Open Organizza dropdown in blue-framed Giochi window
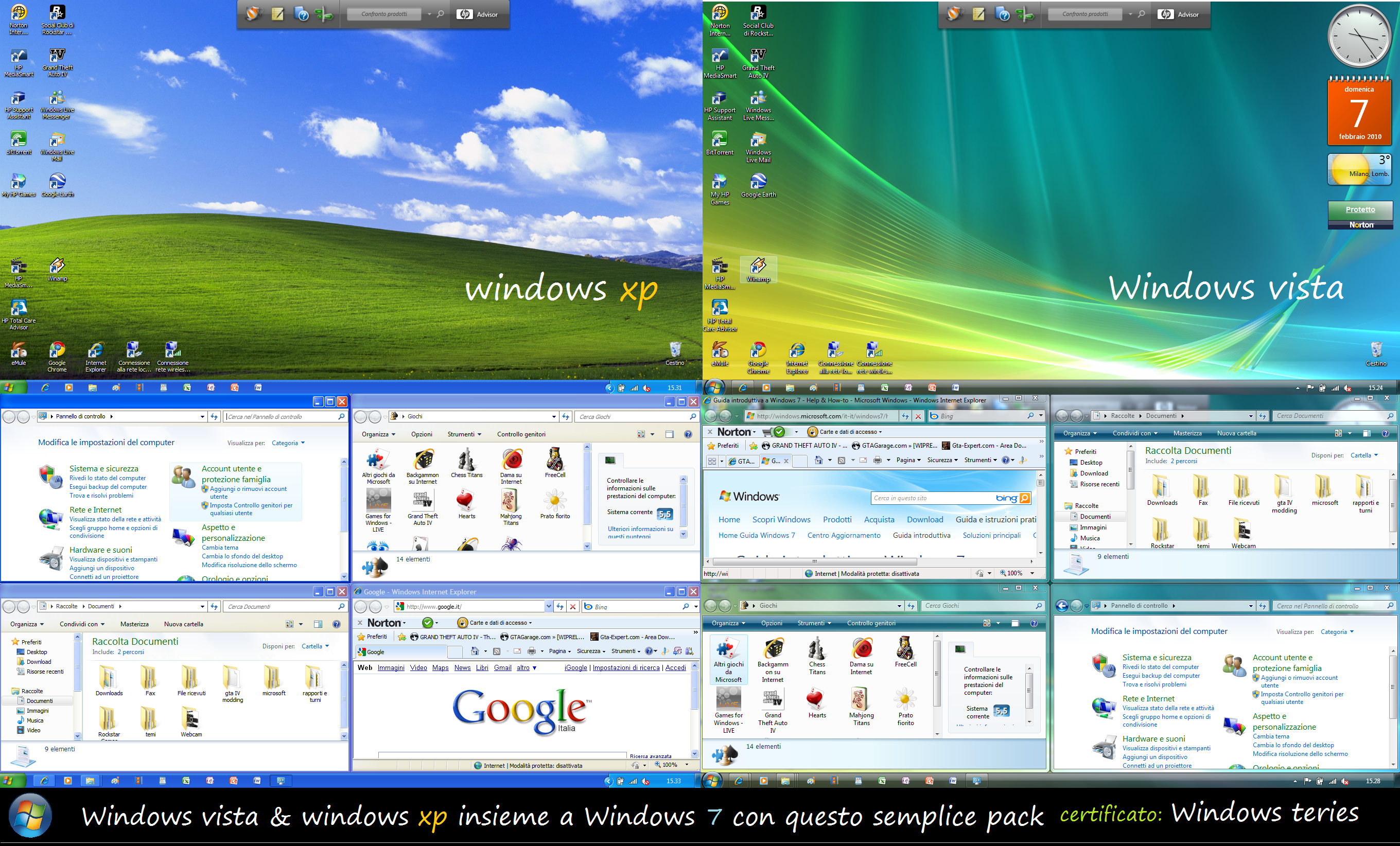 pos(378,435)
